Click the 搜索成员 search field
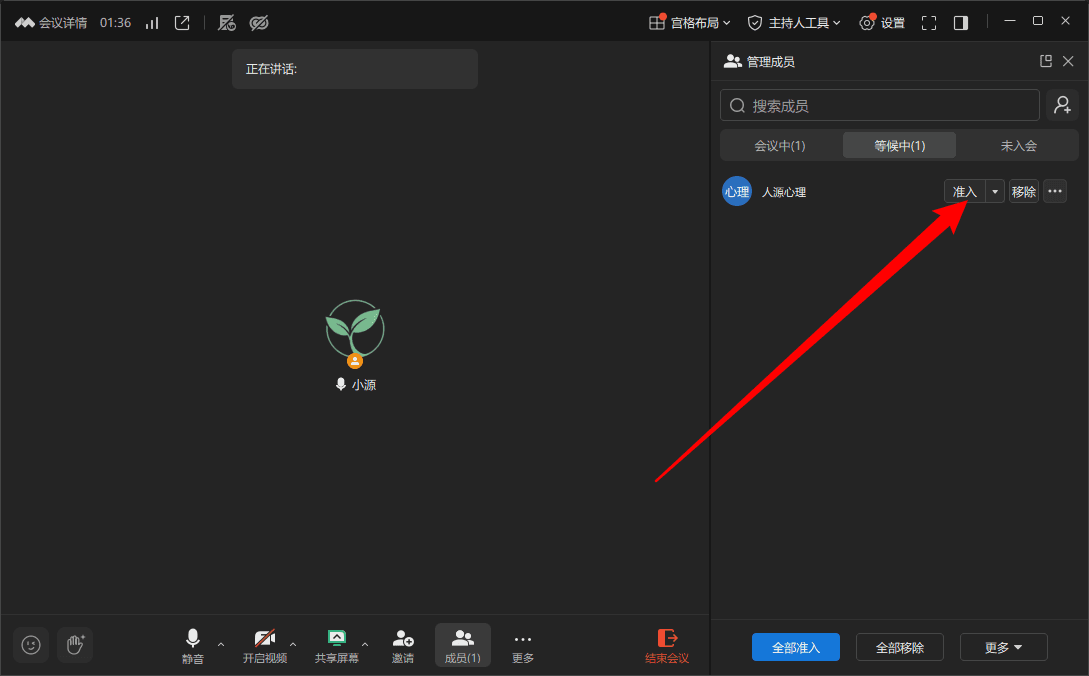Screen dimensions: 1089x676 [879, 106]
